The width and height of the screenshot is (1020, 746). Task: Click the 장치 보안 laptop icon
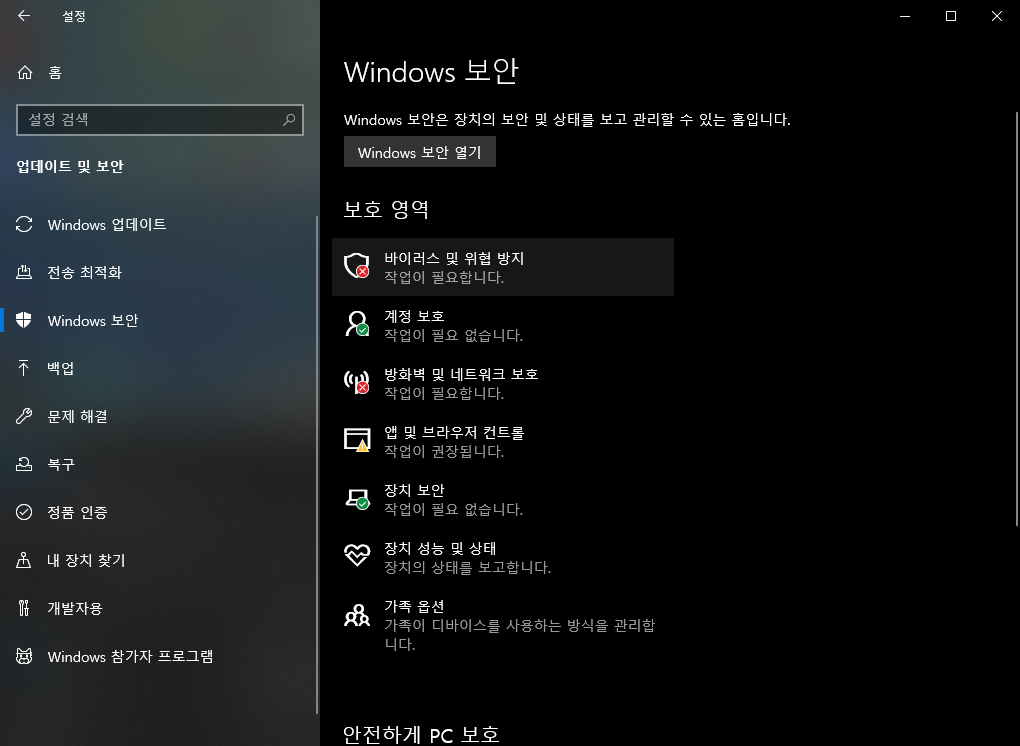[356, 498]
